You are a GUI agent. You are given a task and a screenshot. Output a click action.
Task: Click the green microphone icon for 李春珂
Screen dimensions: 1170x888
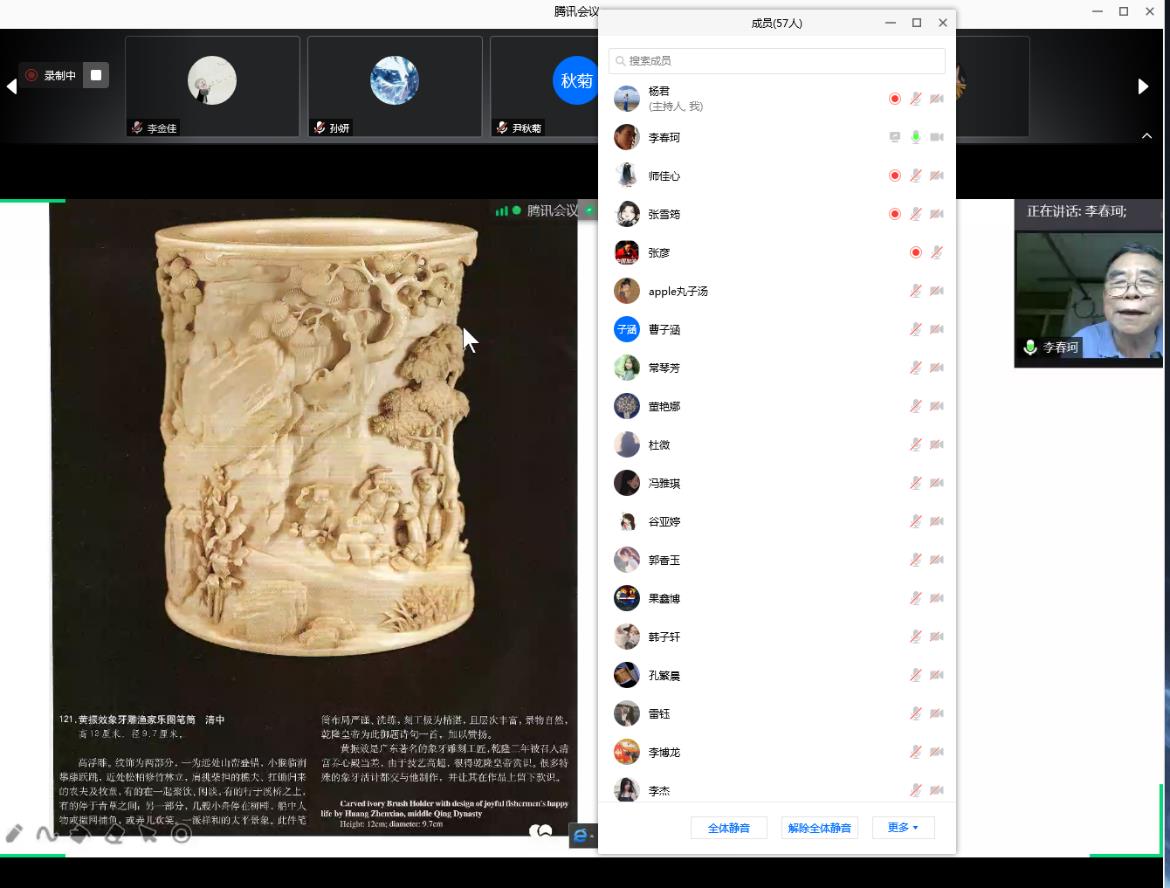click(915, 137)
